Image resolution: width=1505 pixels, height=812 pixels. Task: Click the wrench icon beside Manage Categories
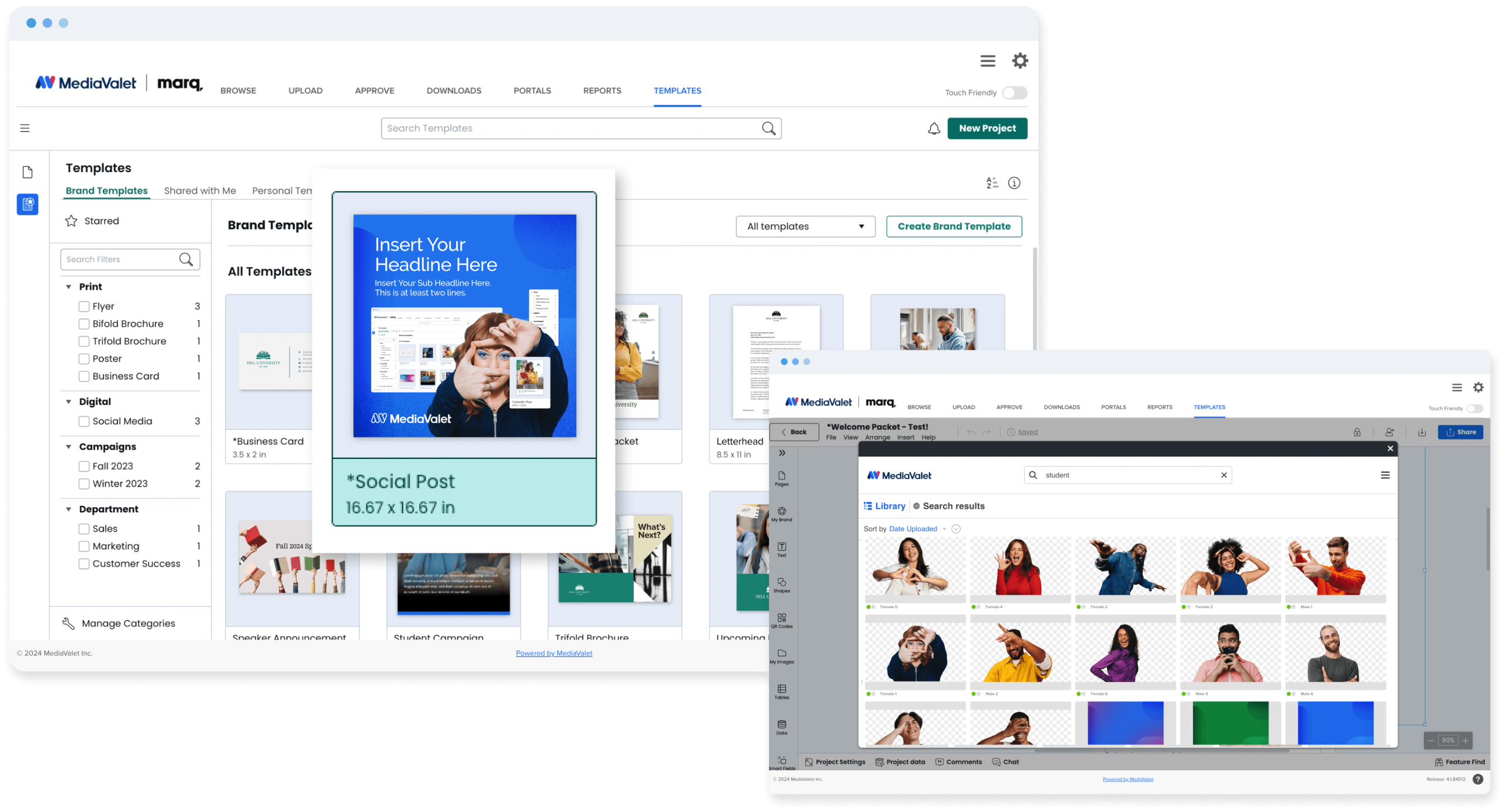[x=68, y=623]
